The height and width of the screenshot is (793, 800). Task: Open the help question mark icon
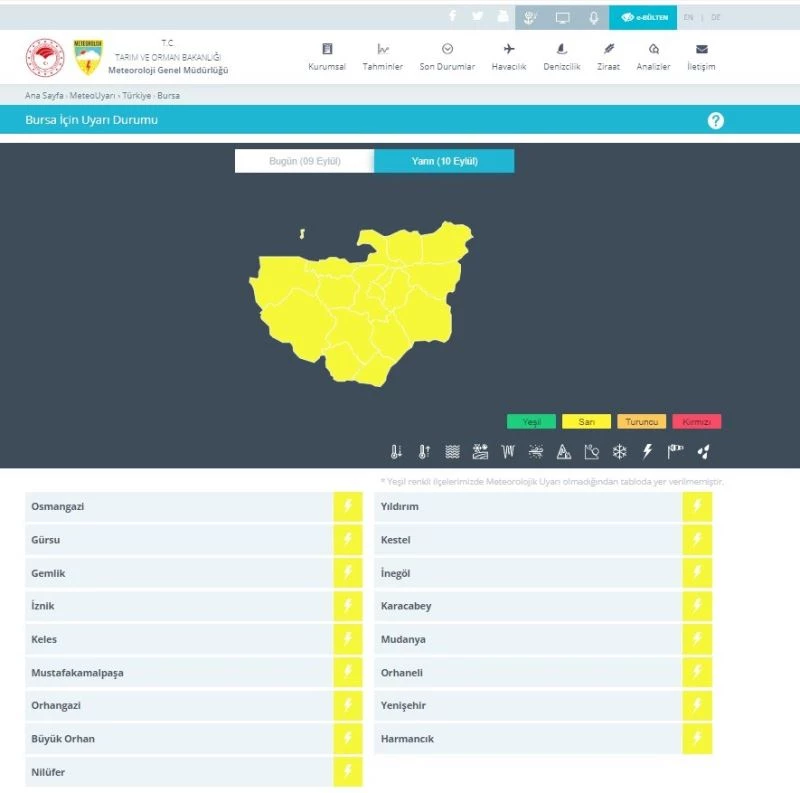click(715, 121)
